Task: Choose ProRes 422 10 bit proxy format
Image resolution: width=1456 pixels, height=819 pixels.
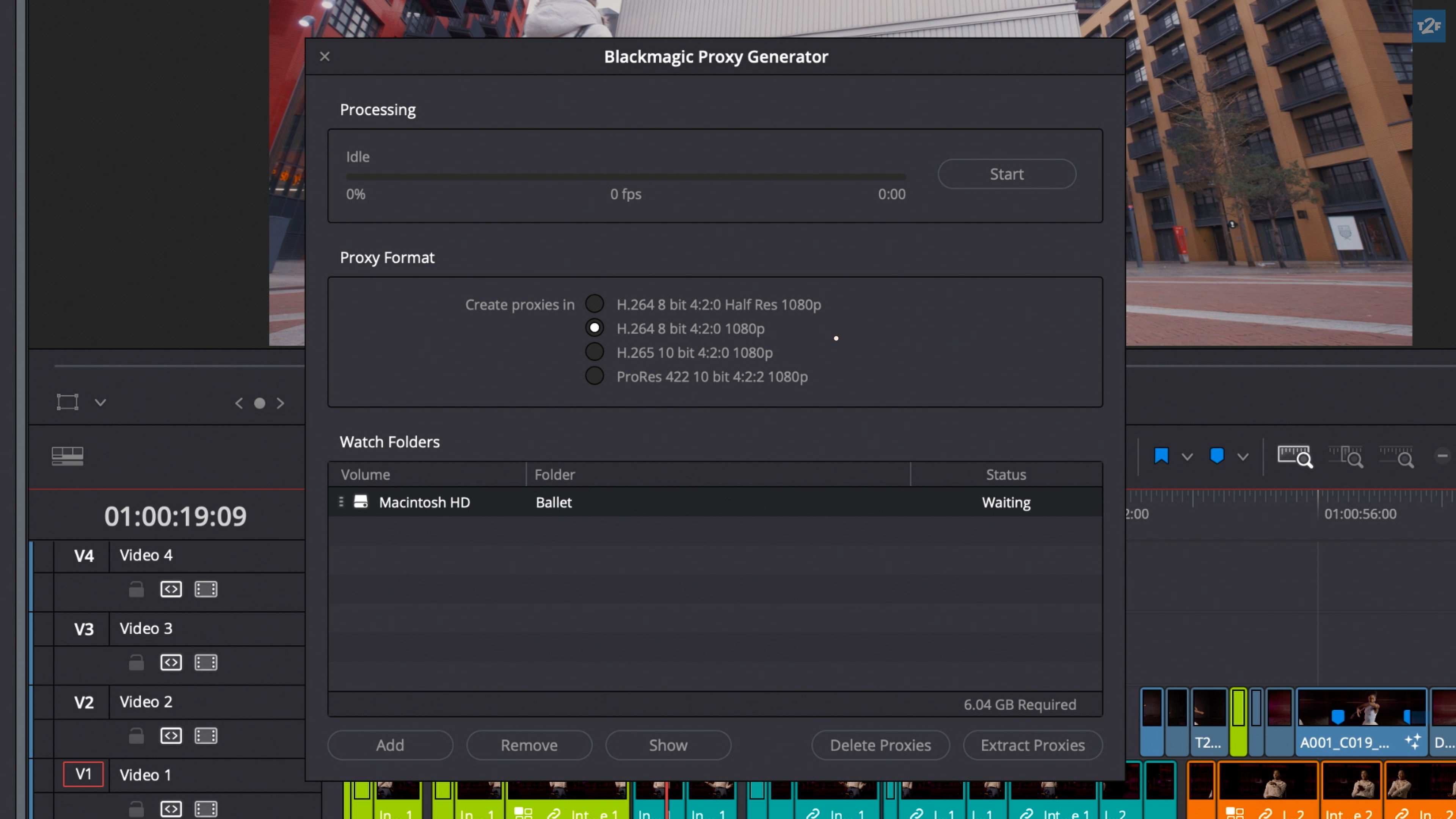Action: (x=595, y=377)
